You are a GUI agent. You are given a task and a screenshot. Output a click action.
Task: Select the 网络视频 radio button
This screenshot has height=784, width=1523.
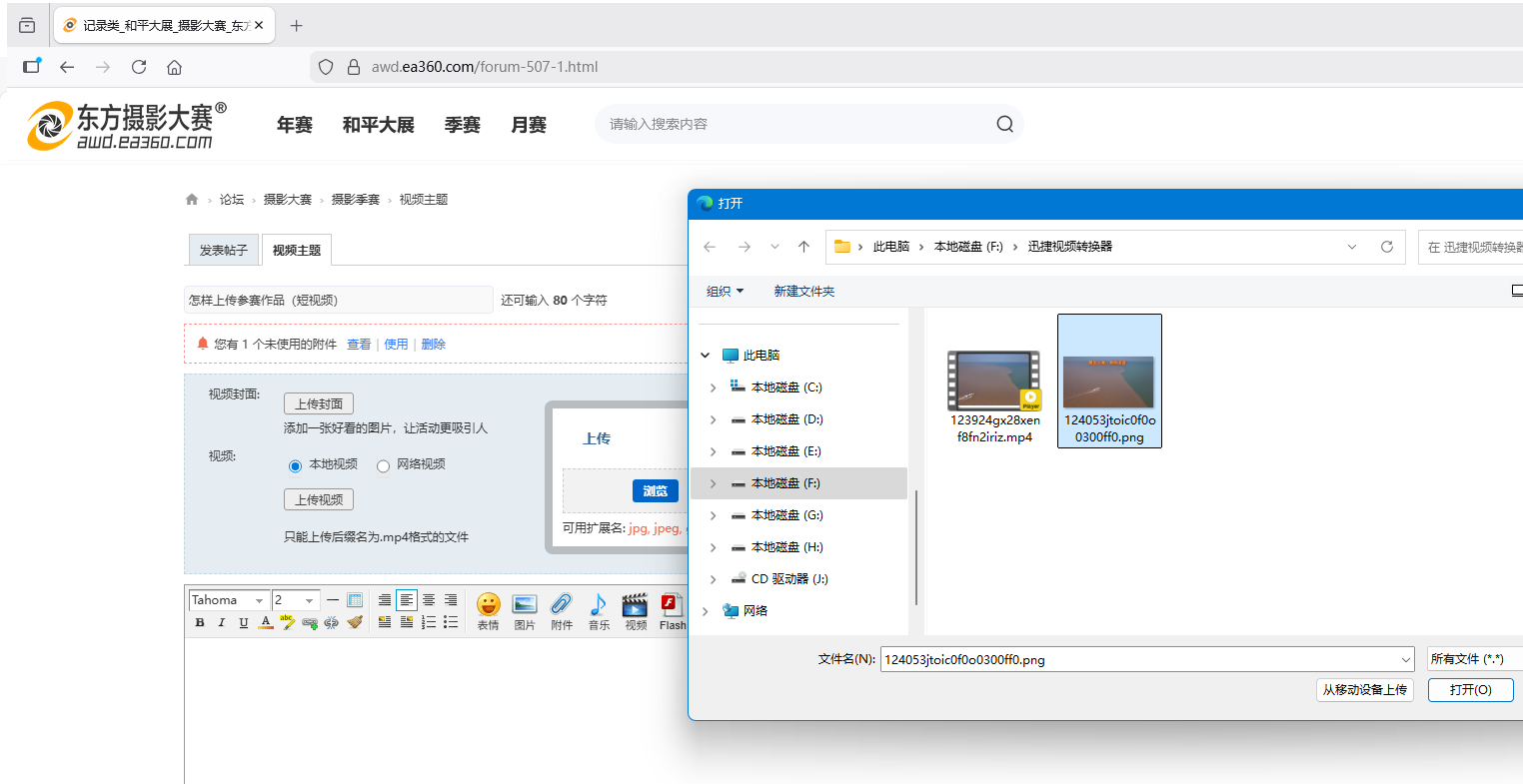point(383,466)
